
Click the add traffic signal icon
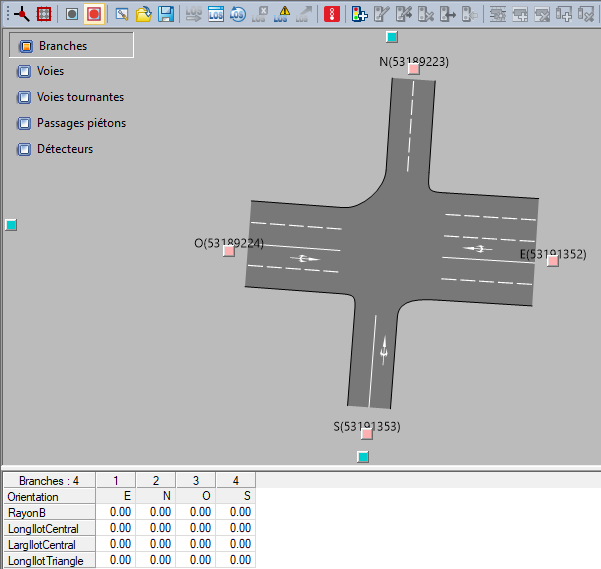pyautogui.click(x=359, y=14)
